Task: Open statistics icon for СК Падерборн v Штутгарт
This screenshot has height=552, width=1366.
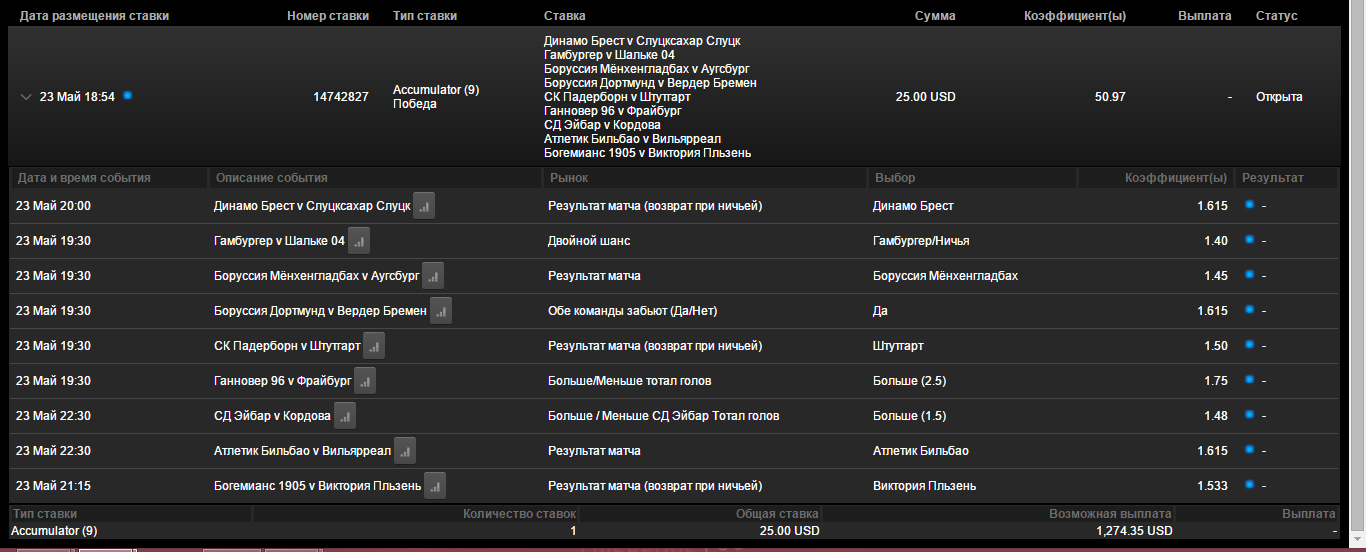Action: [373, 346]
